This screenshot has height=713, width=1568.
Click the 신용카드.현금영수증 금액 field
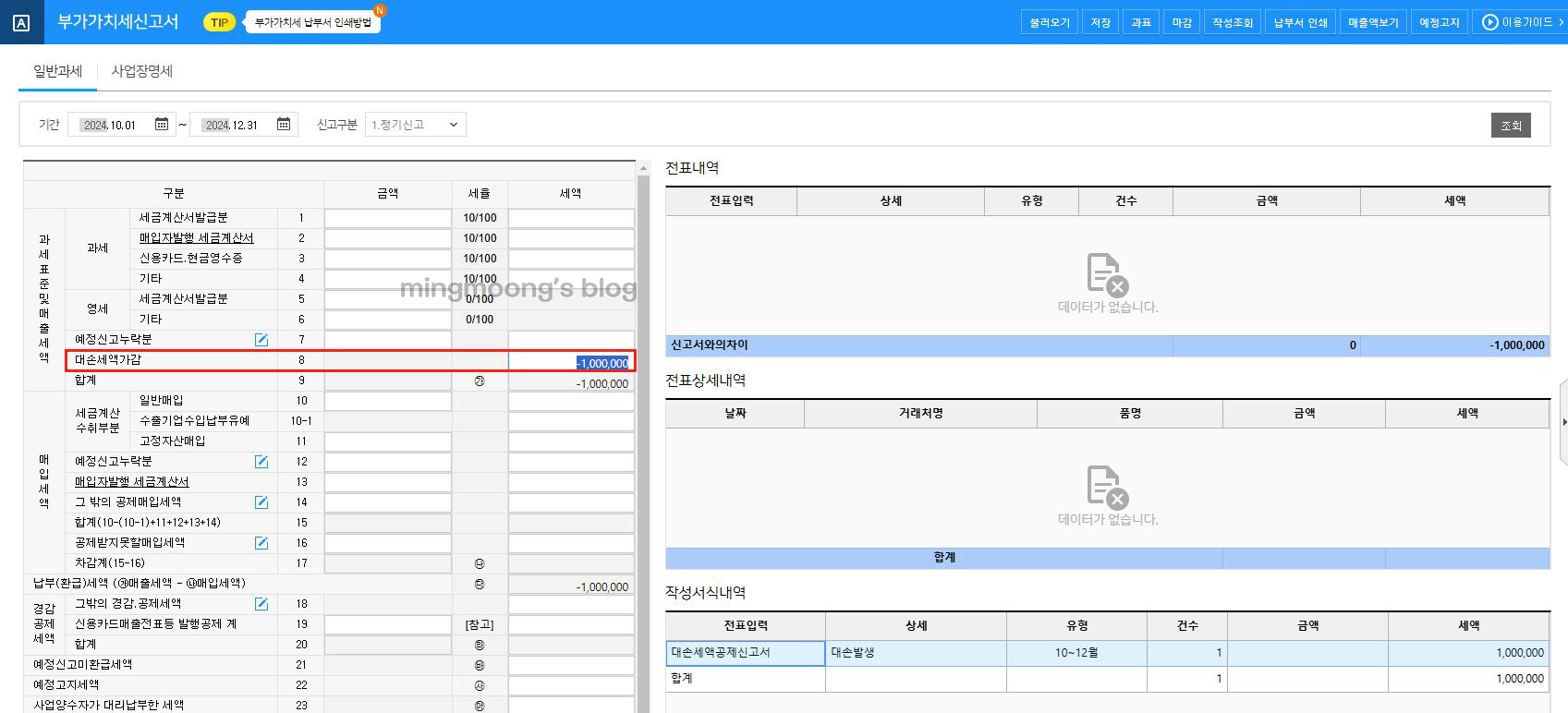(388, 259)
